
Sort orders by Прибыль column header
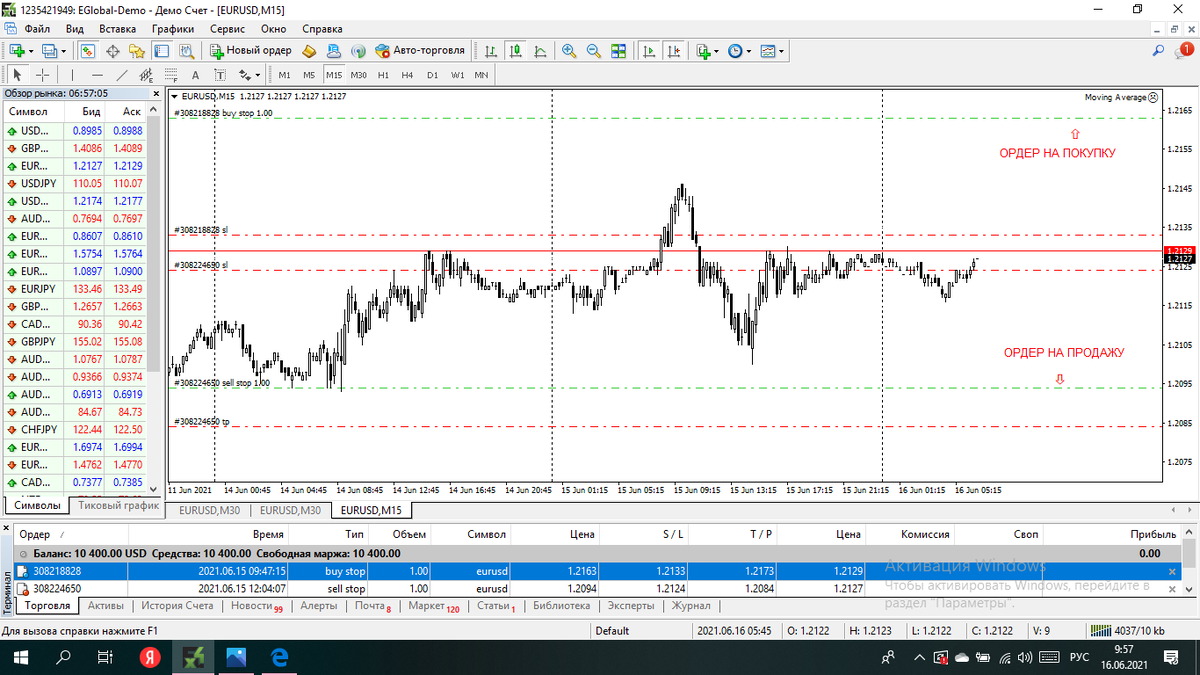[x=1152, y=534]
